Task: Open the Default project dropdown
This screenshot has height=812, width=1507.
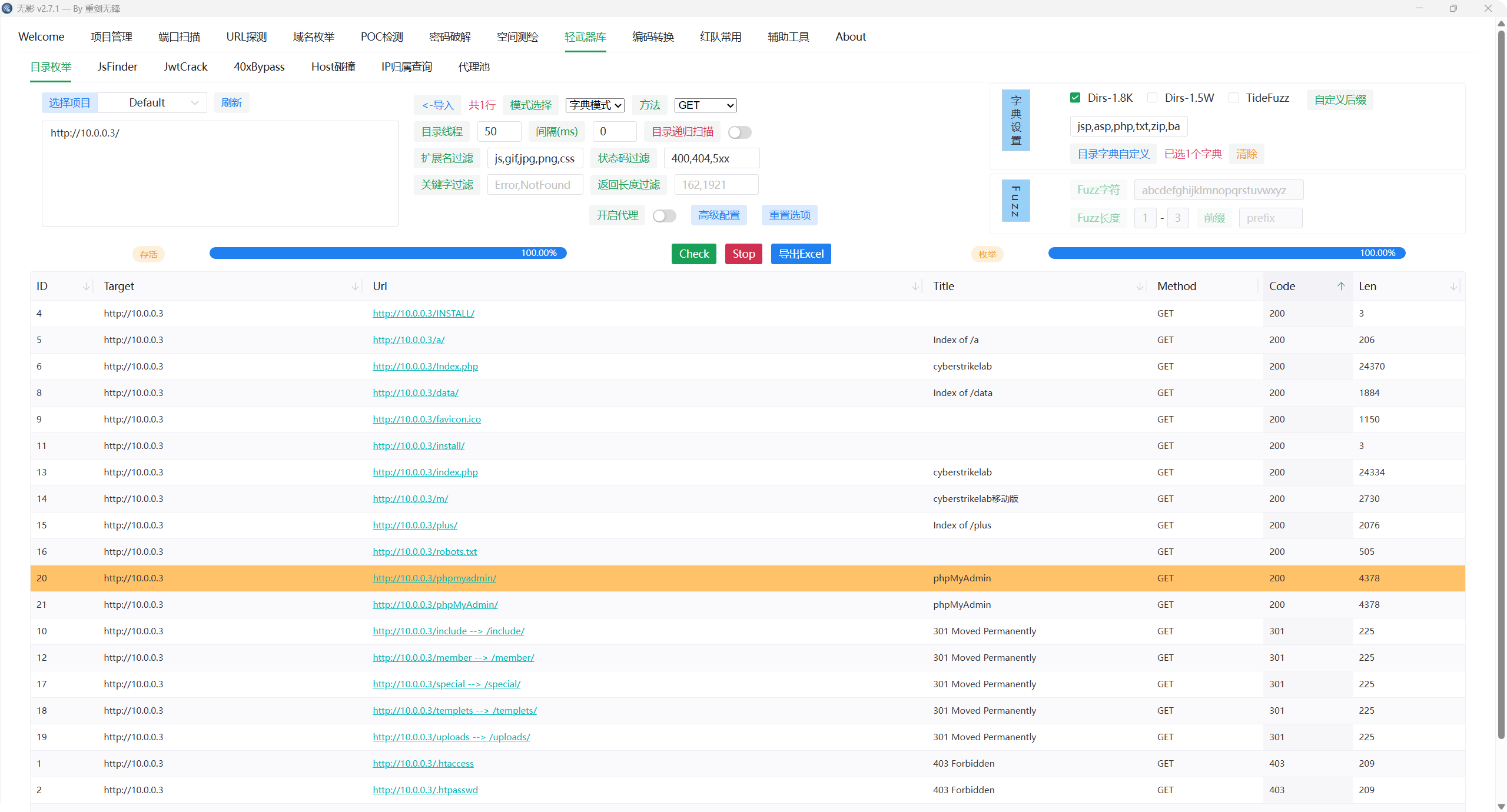Action: [x=152, y=103]
